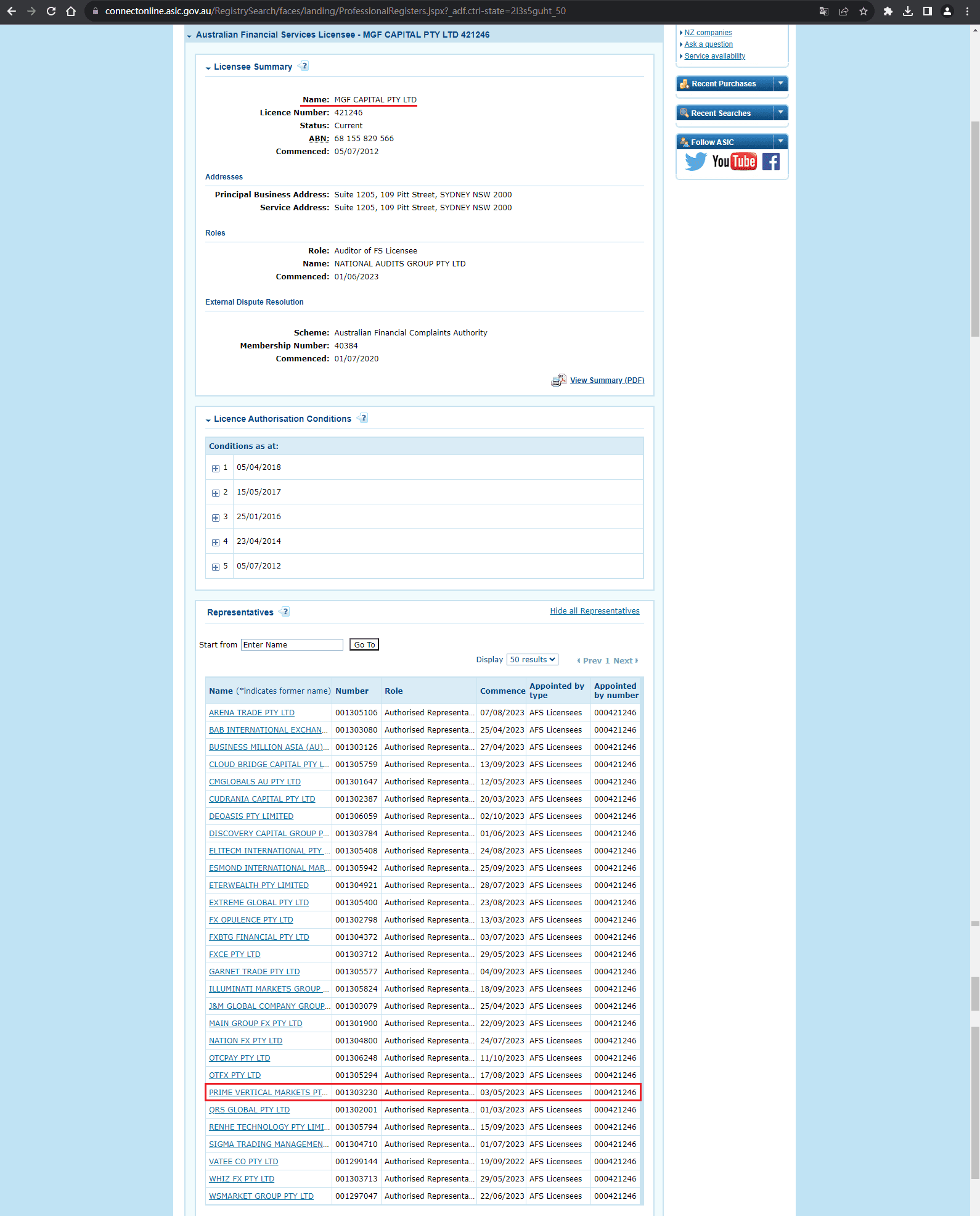The width and height of the screenshot is (980, 1216).
Task: Open VATEE CO PTY LTD link
Action: (243, 1161)
